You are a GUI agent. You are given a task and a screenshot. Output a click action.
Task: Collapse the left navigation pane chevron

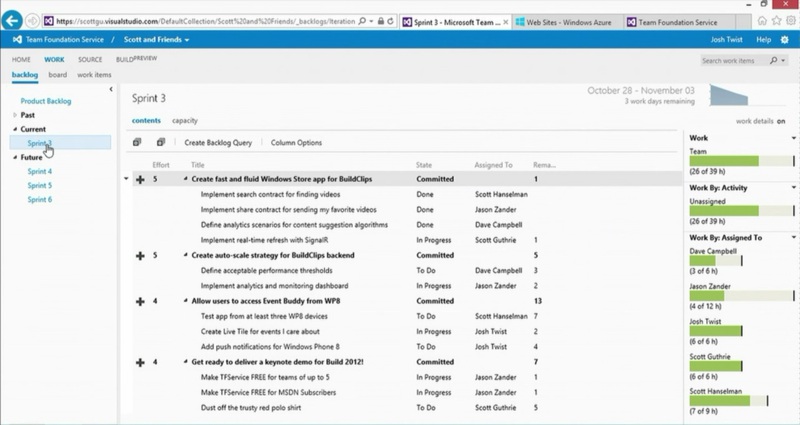click(111, 89)
